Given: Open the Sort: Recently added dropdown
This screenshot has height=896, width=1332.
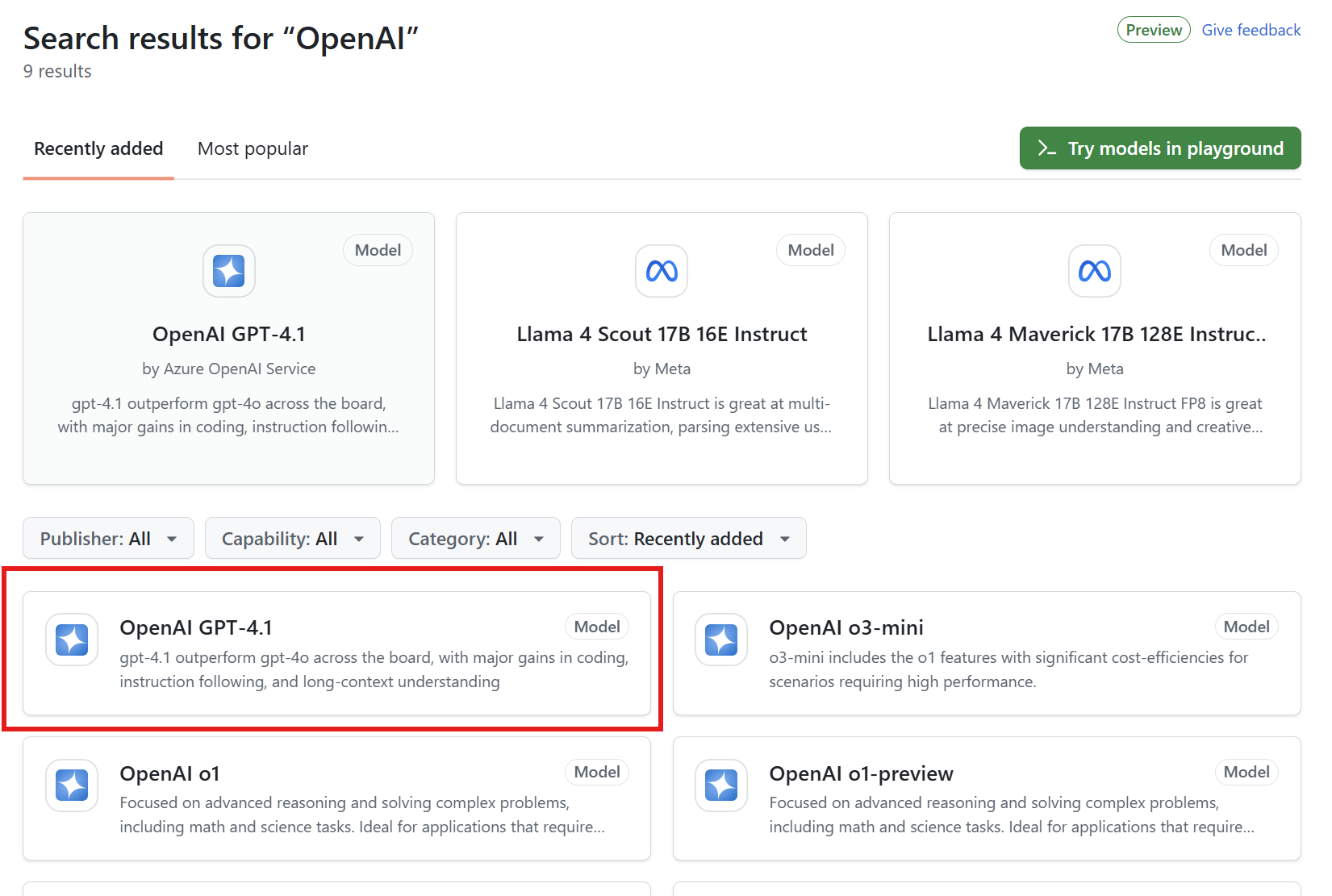Looking at the screenshot, I should pyautogui.click(x=689, y=538).
